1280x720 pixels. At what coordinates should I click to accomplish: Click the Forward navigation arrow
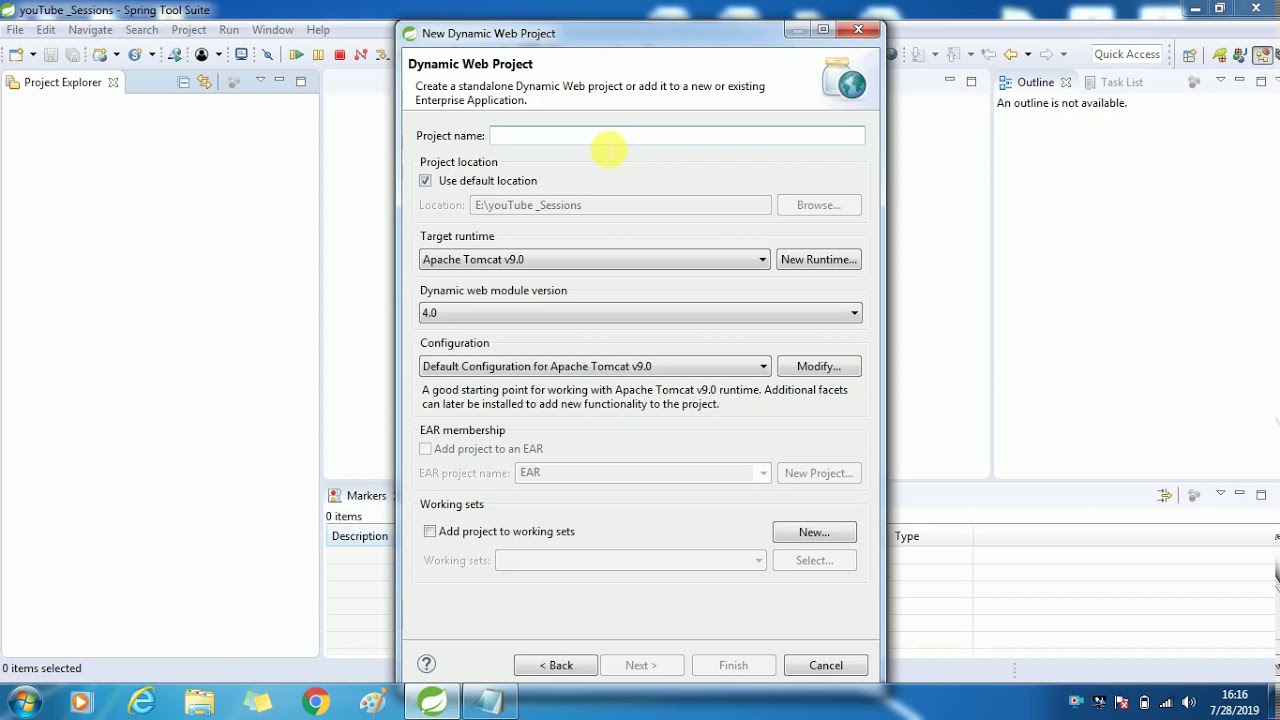coord(1046,55)
